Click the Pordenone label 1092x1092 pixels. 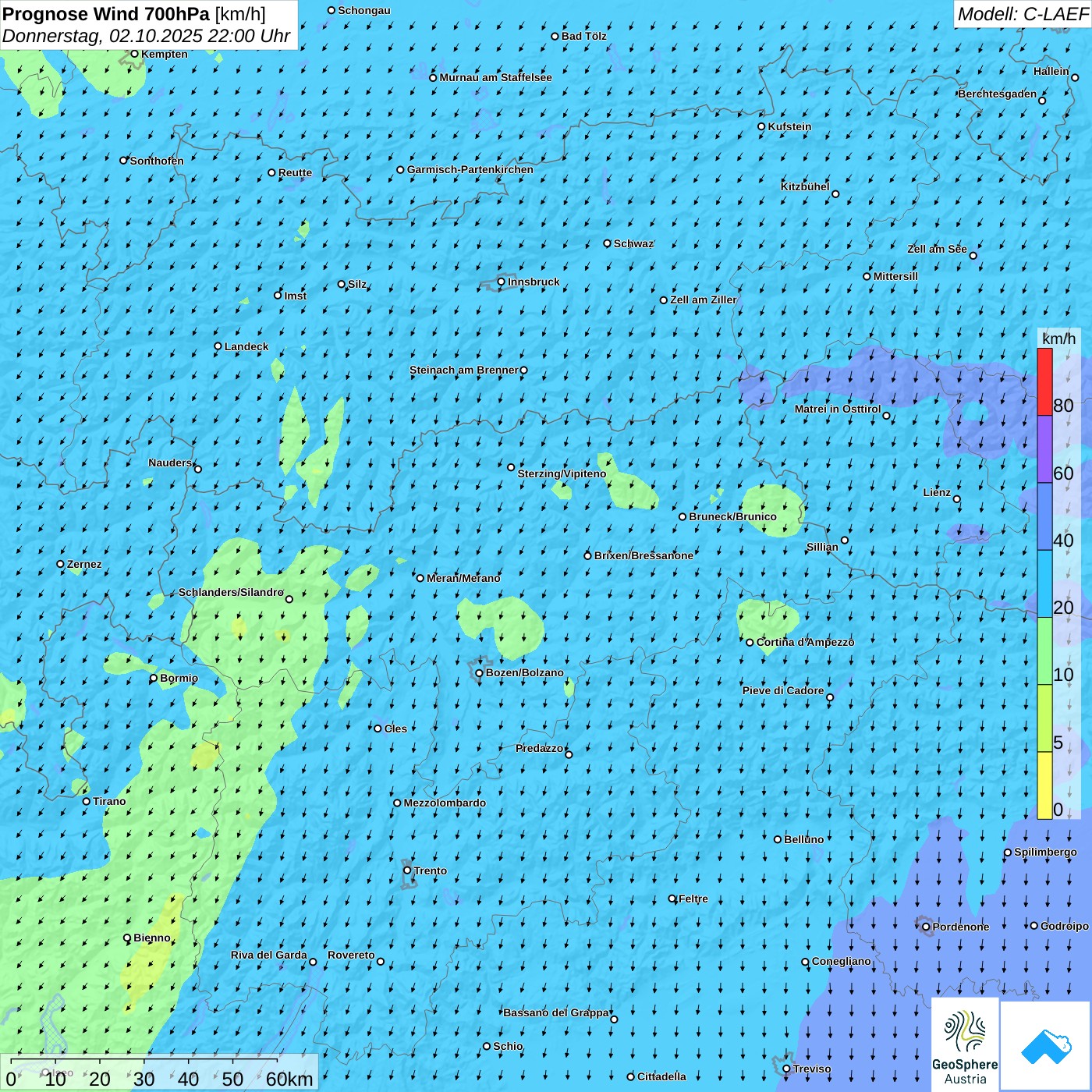[x=961, y=927]
